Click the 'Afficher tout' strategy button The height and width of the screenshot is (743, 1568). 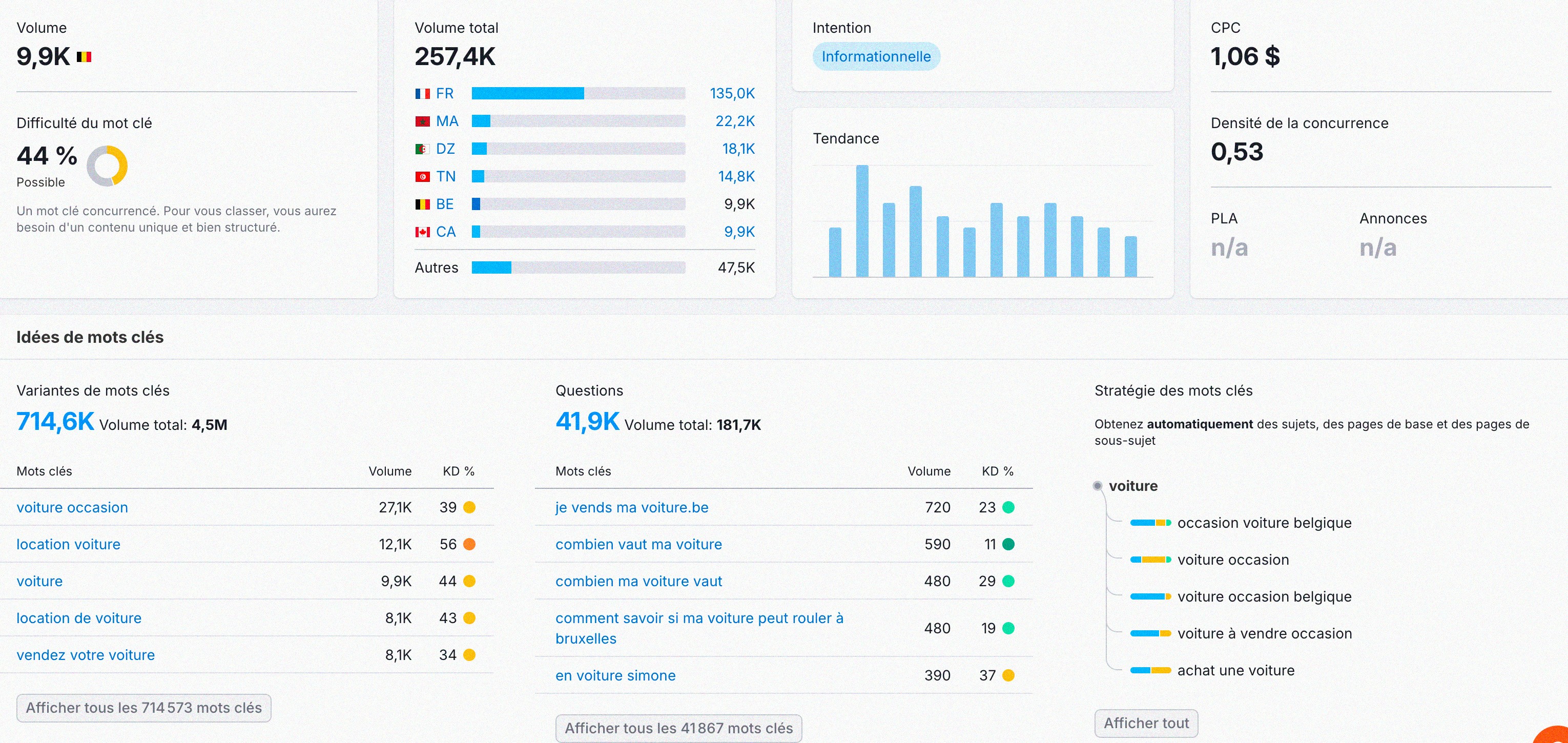pyautogui.click(x=1146, y=723)
